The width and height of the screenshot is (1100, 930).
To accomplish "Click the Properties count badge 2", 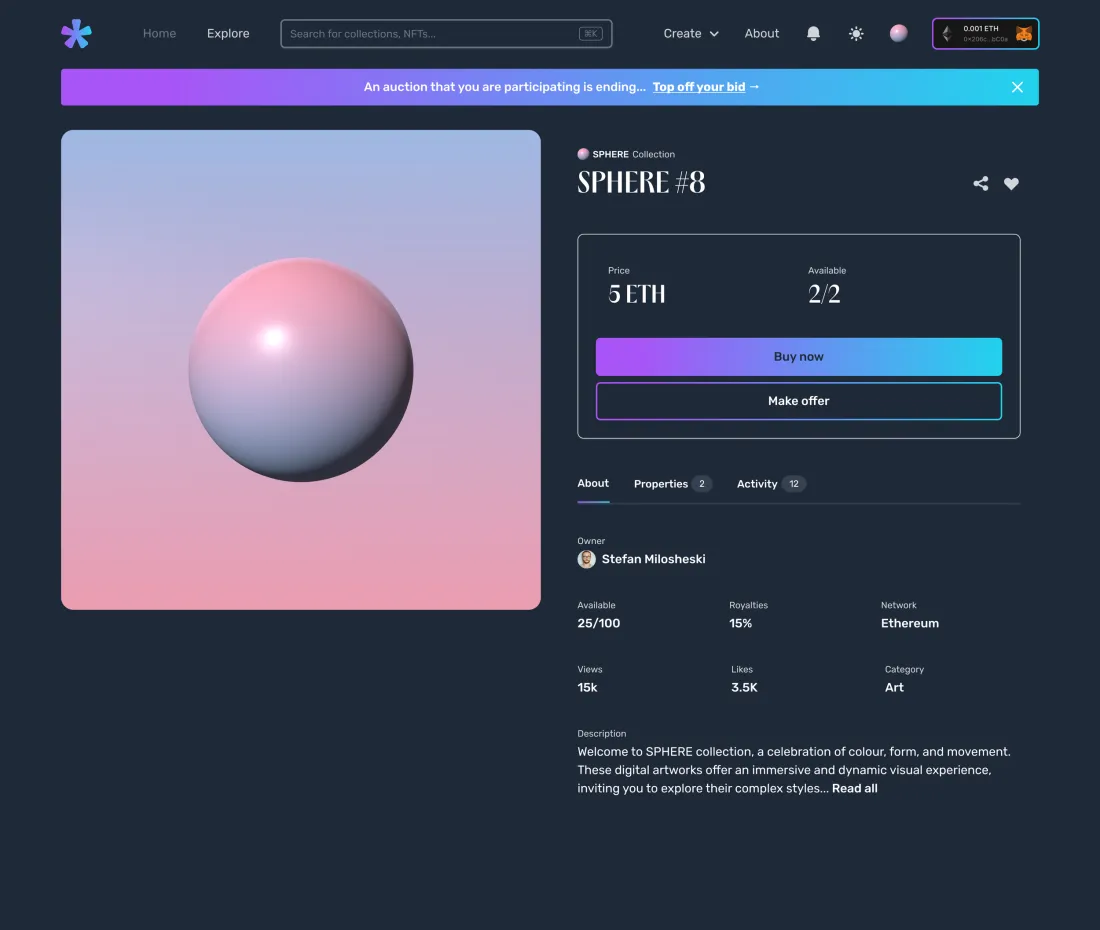I will tap(702, 484).
